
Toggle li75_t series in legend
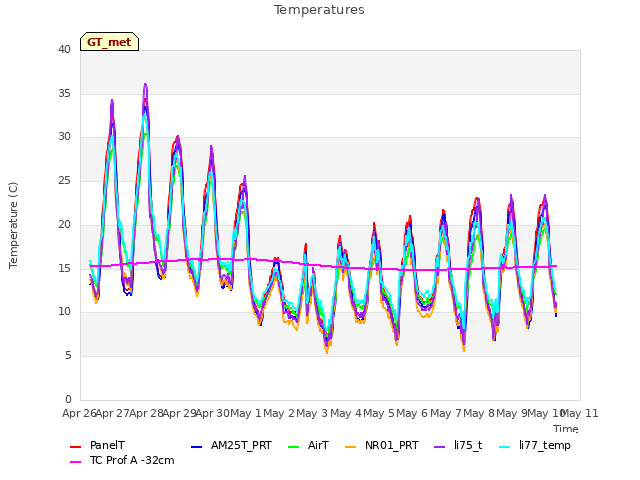(458, 445)
